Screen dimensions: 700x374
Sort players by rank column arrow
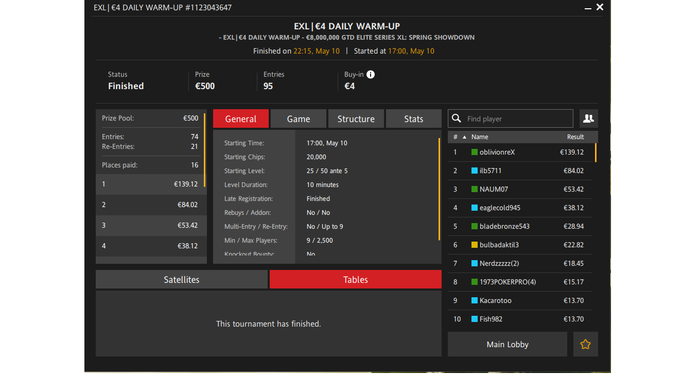pos(464,137)
